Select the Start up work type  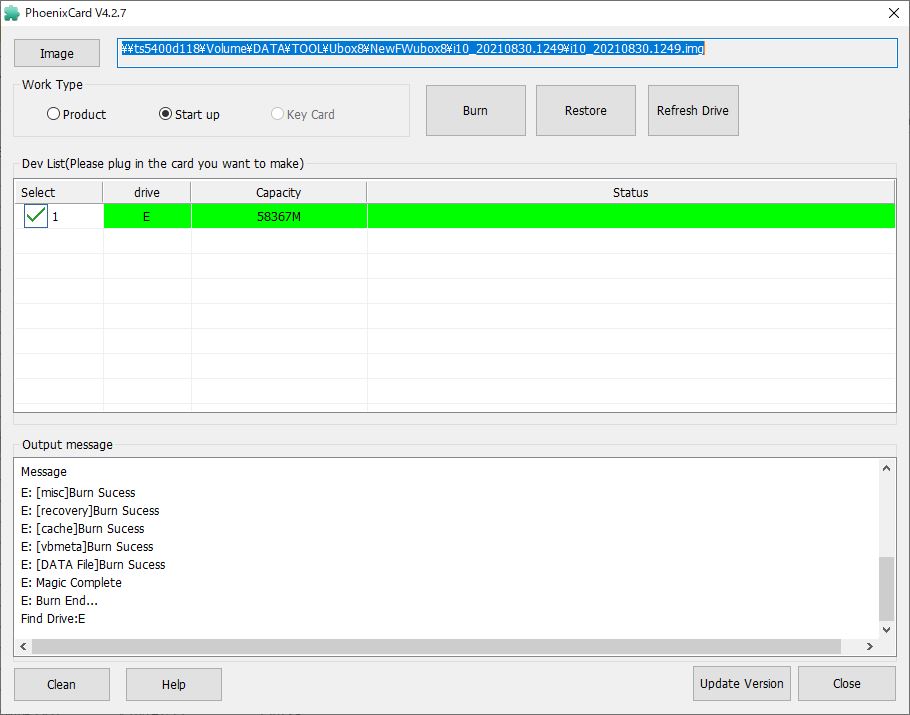point(189,114)
